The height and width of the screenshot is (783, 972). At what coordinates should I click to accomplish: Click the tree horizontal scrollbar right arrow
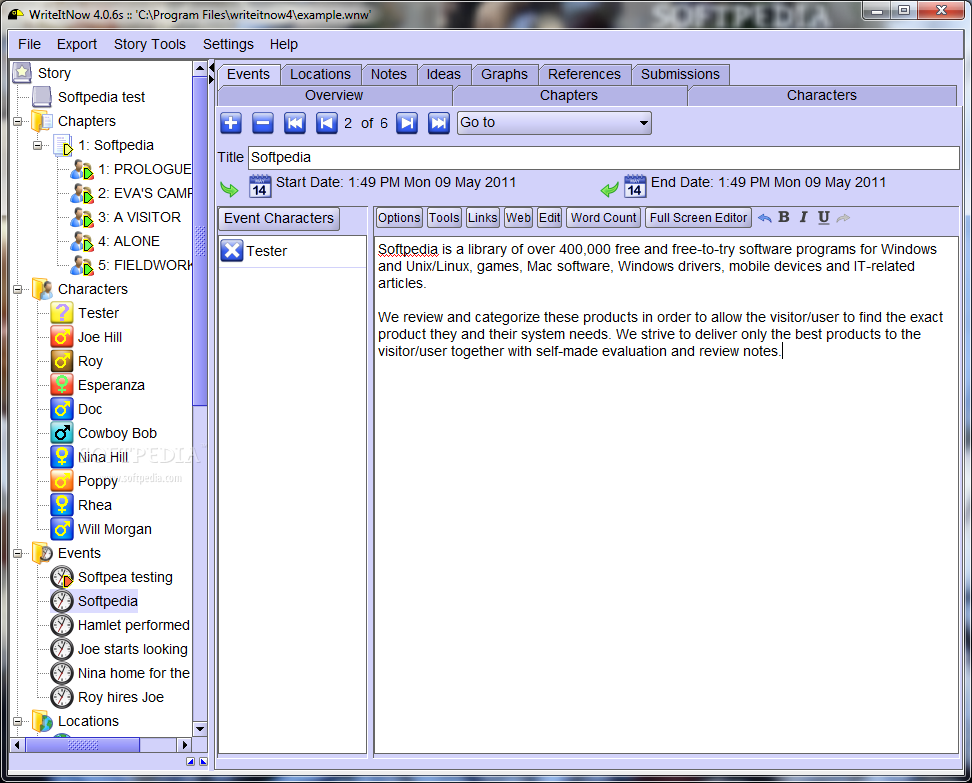(x=184, y=745)
